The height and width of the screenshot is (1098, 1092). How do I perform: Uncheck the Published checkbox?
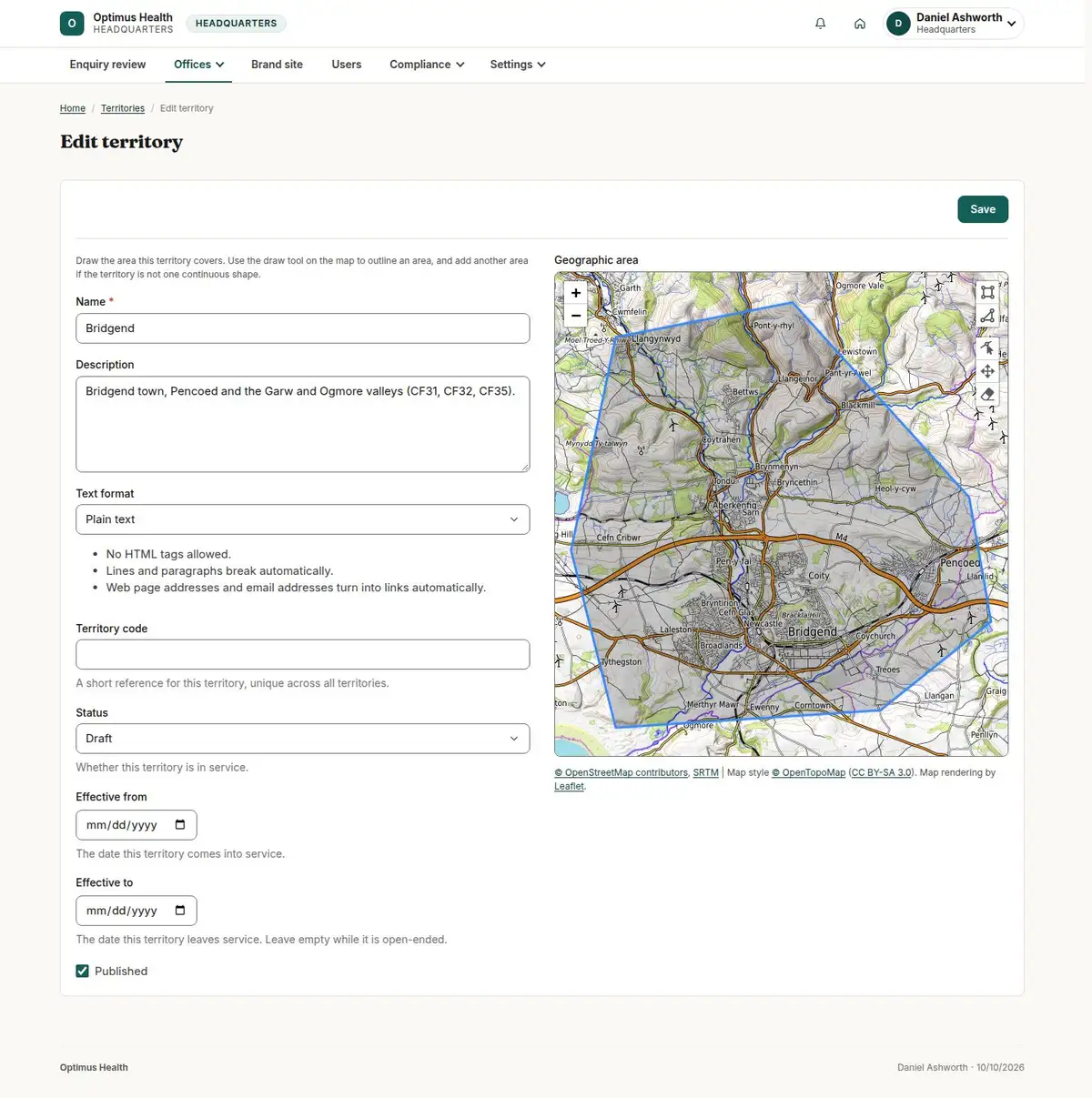point(83,972)
